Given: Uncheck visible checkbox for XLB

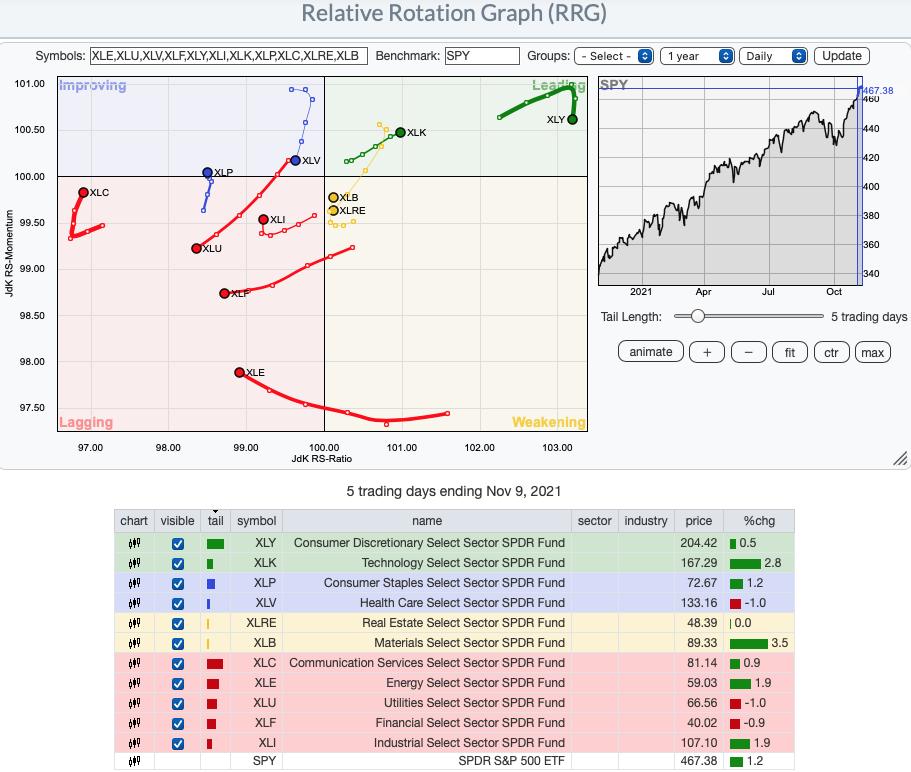Looking at the screenshot, I should (x=178, y=644).
